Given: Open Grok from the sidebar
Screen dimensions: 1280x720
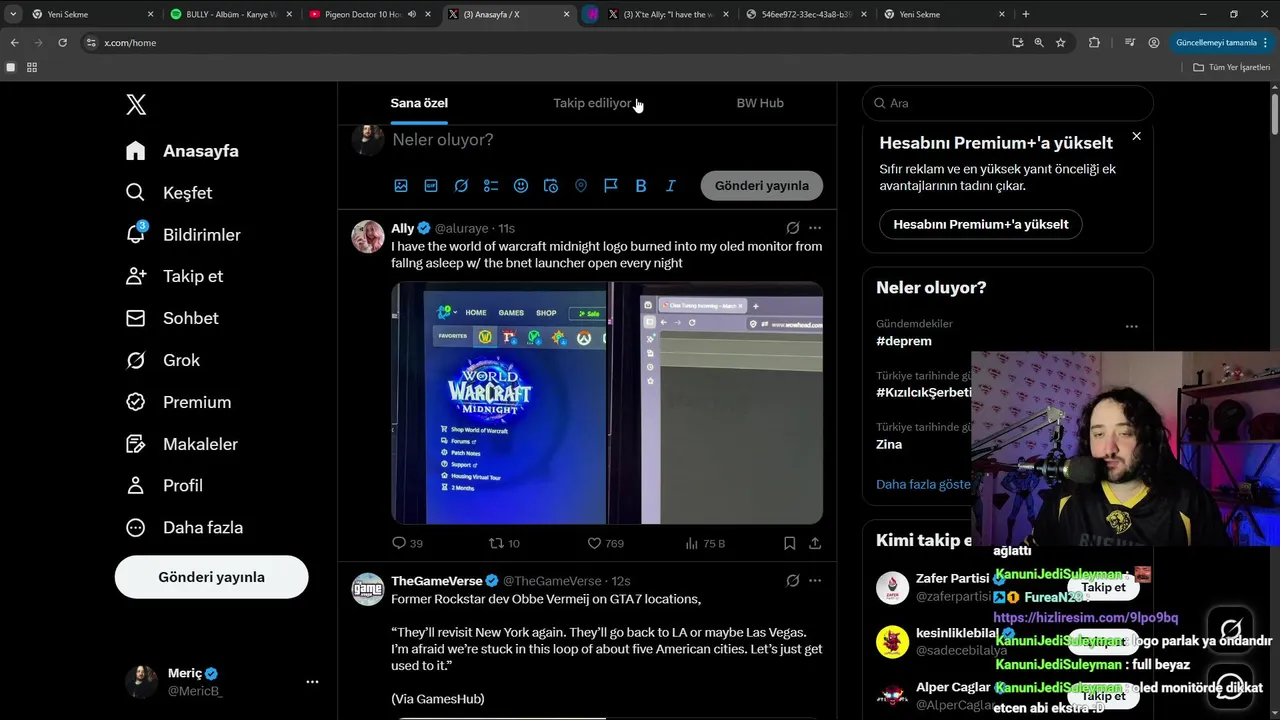Looking at the screenshot, I should 163,360.
